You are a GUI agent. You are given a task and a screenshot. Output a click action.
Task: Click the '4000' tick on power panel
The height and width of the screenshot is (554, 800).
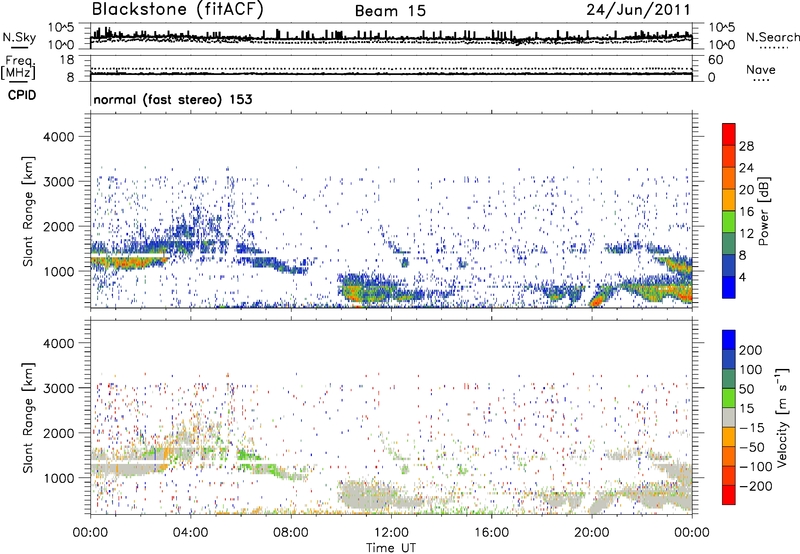[x=58, y=137]
